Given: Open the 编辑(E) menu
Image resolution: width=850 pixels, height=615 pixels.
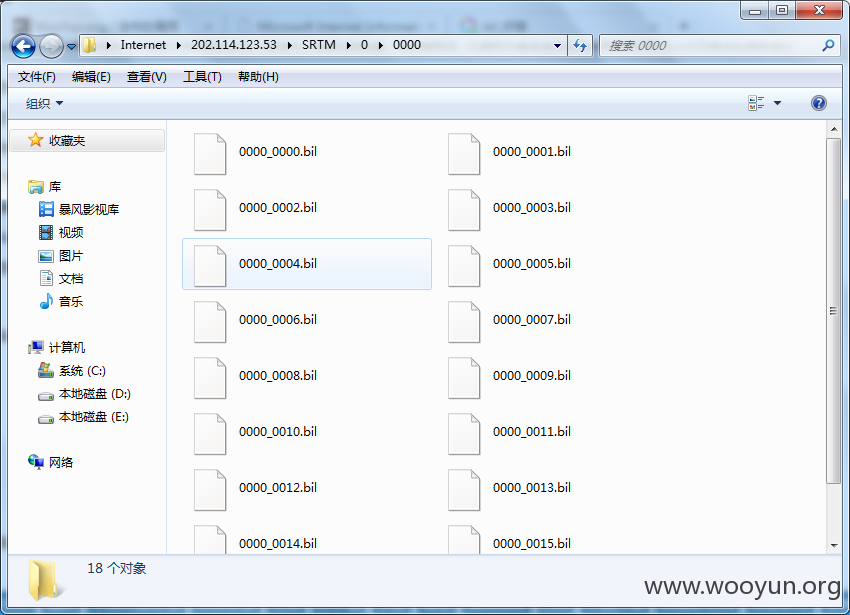Looking at the screenshot, I should click(91, 77).
